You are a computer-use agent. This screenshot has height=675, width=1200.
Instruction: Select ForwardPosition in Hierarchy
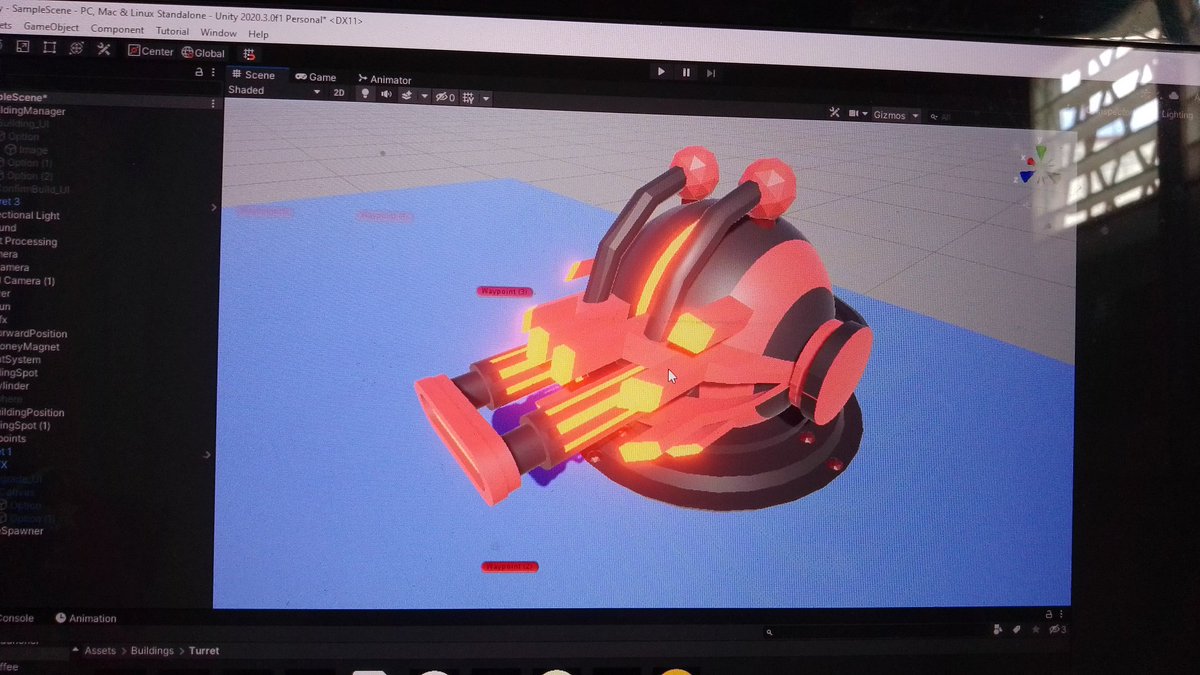pos(34,334)
